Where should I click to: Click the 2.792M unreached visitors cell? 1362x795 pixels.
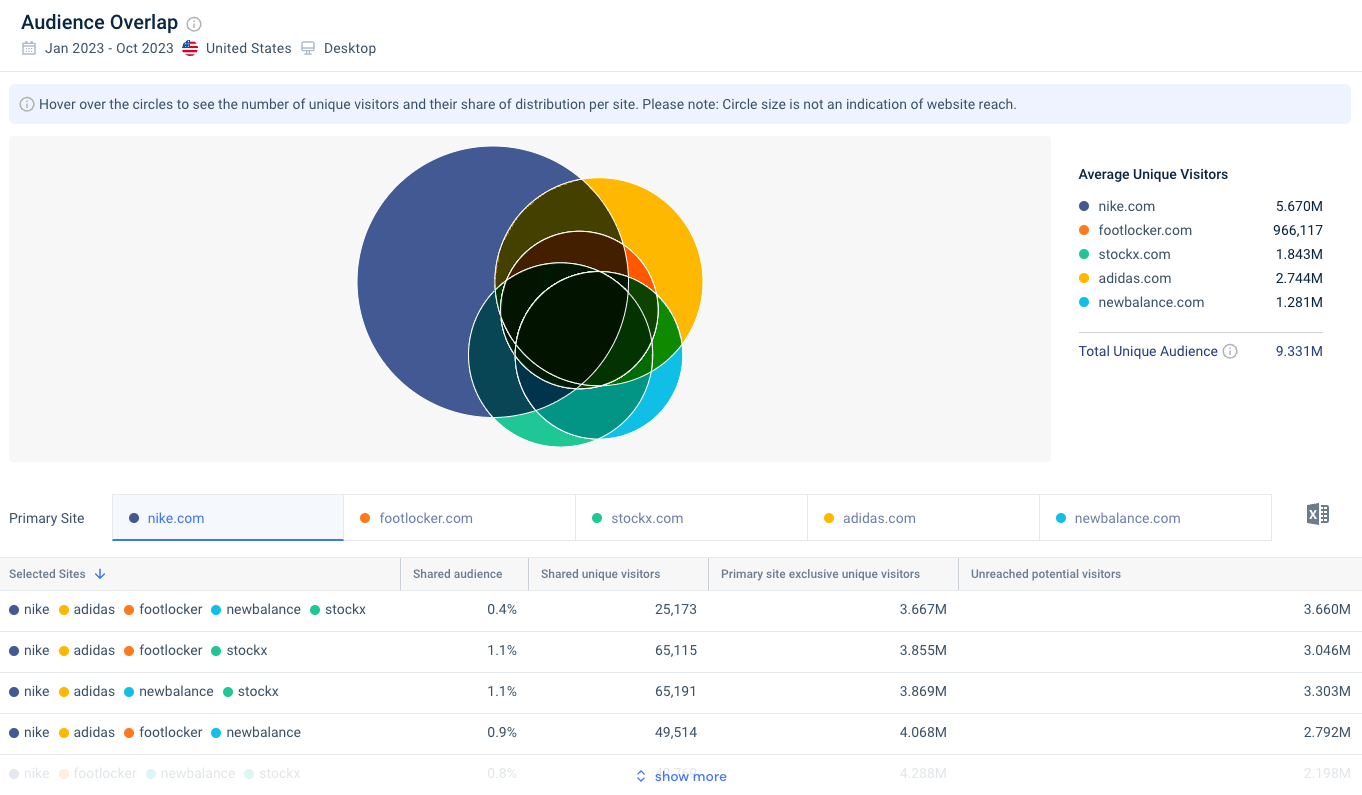coord(1327,732)
